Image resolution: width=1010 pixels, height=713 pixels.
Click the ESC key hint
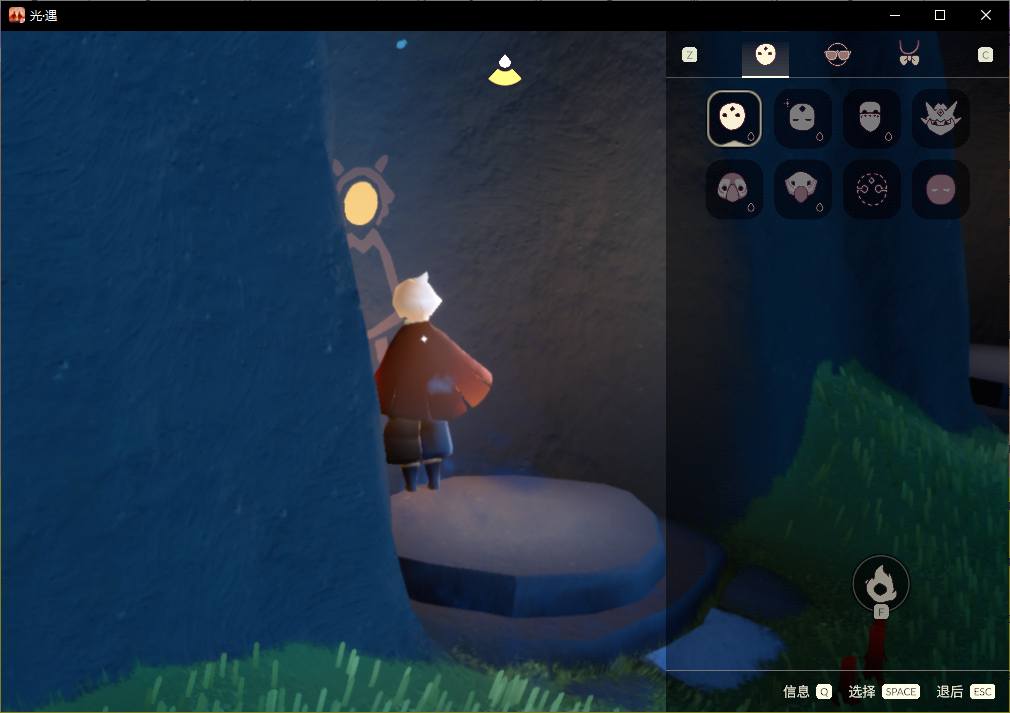982,692
